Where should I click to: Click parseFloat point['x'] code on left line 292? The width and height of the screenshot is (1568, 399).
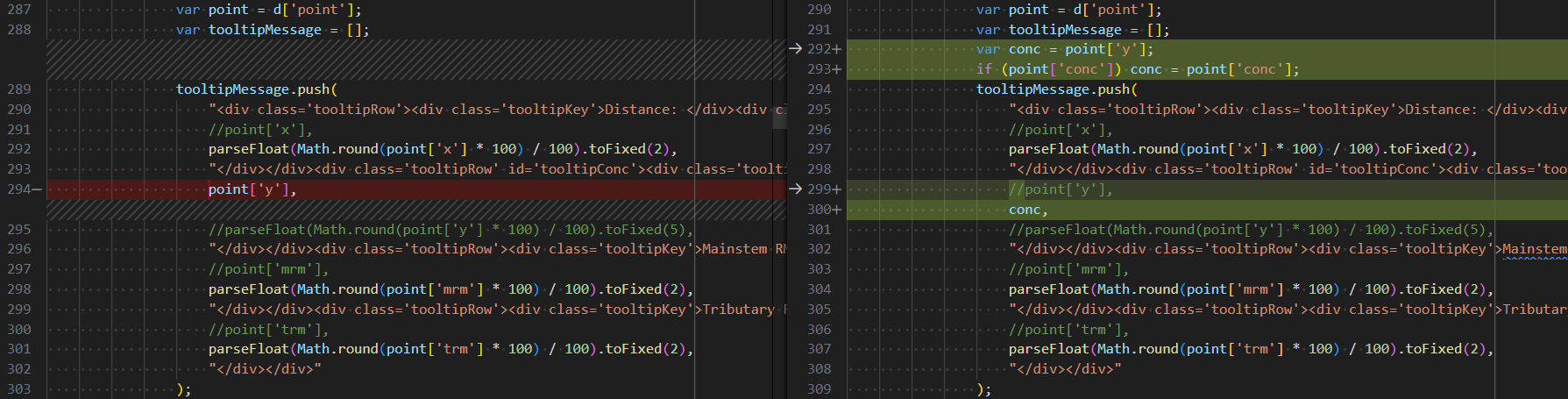(x=443, y=149)
